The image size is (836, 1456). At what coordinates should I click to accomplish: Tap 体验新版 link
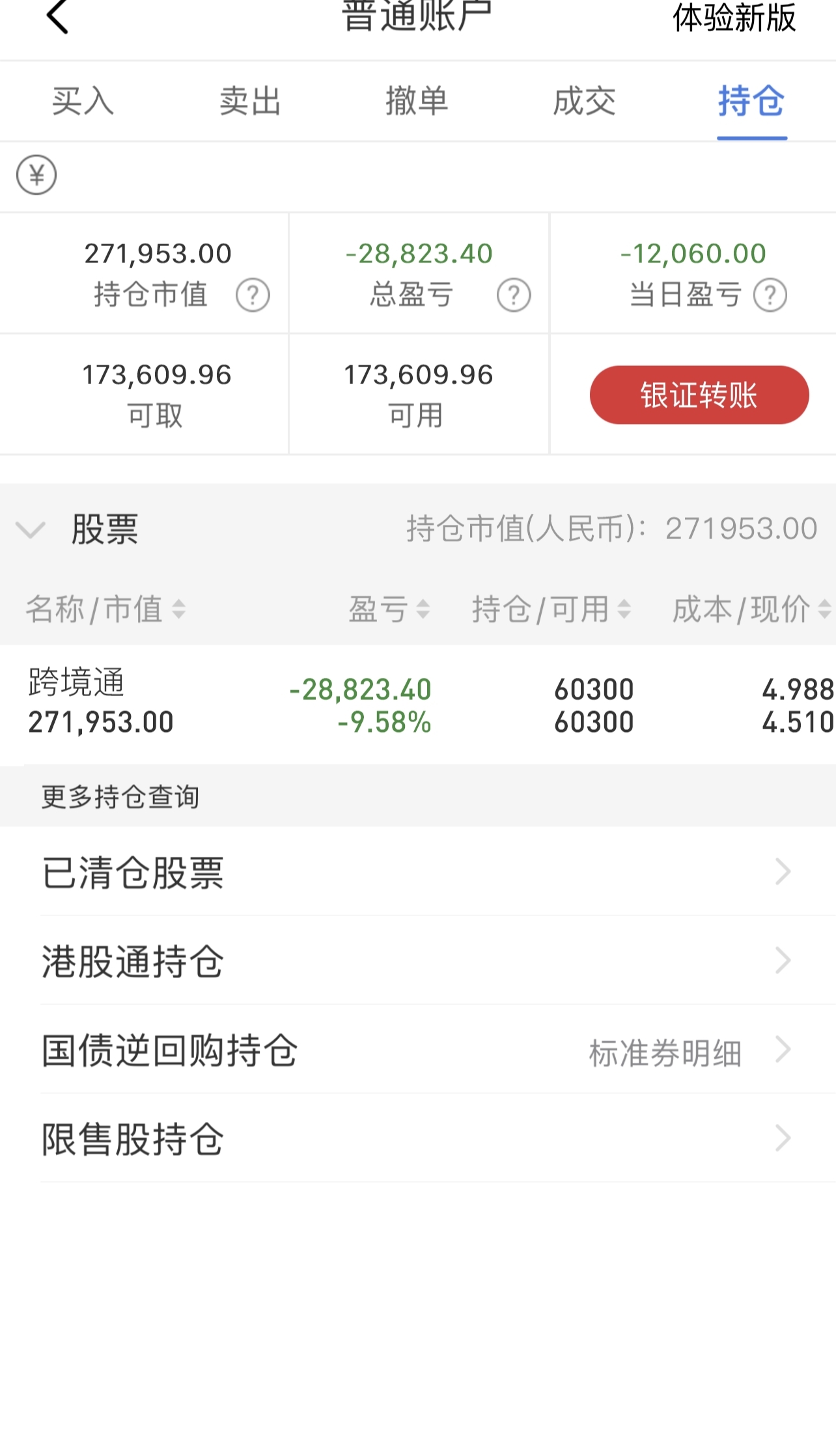(734, 18)
